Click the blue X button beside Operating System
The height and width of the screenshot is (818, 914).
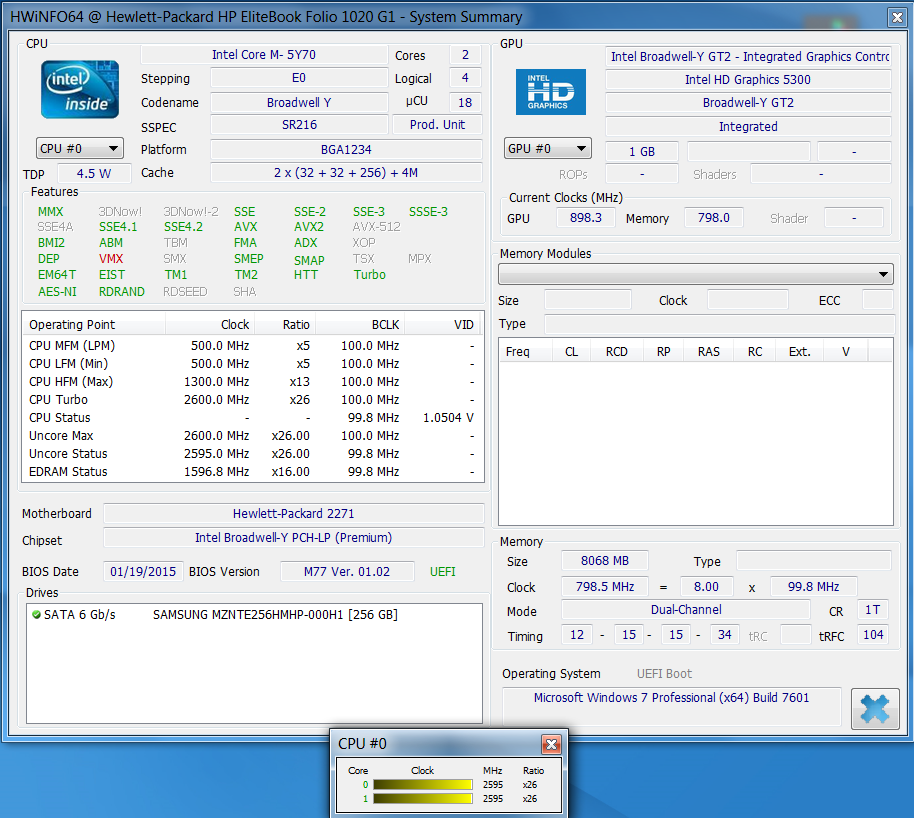(874, 708)
